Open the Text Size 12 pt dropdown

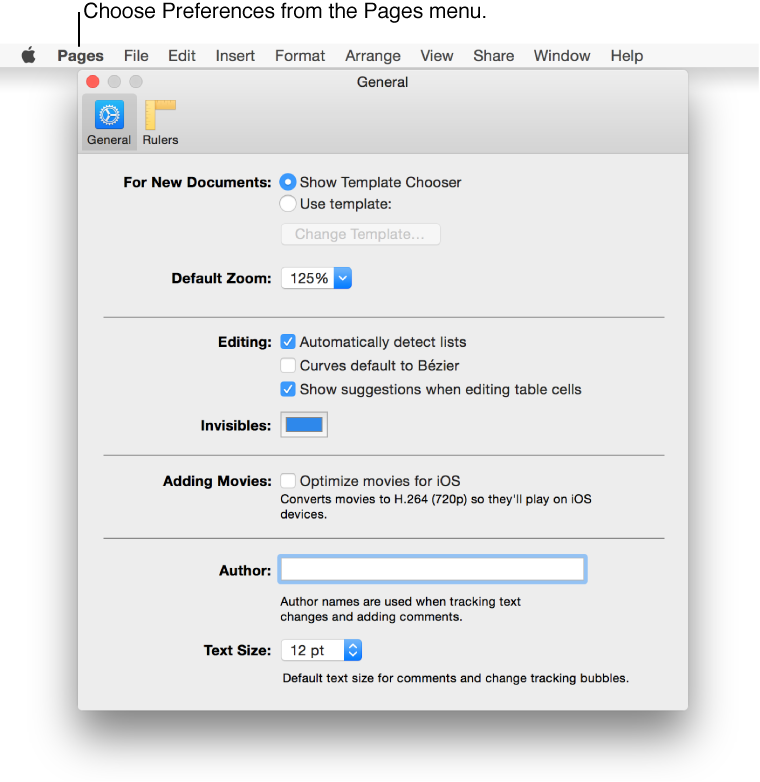(321, 650)
